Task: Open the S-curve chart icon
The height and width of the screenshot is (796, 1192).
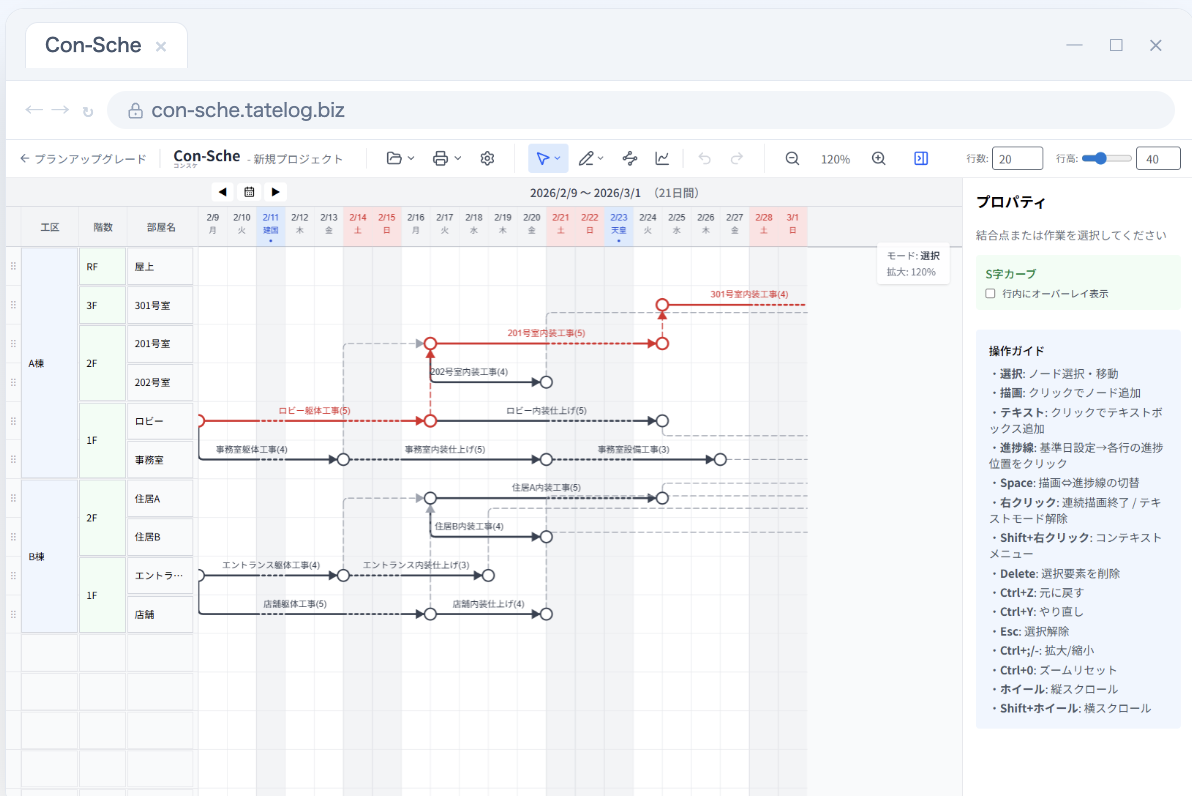Action: [x=662, y=158]
